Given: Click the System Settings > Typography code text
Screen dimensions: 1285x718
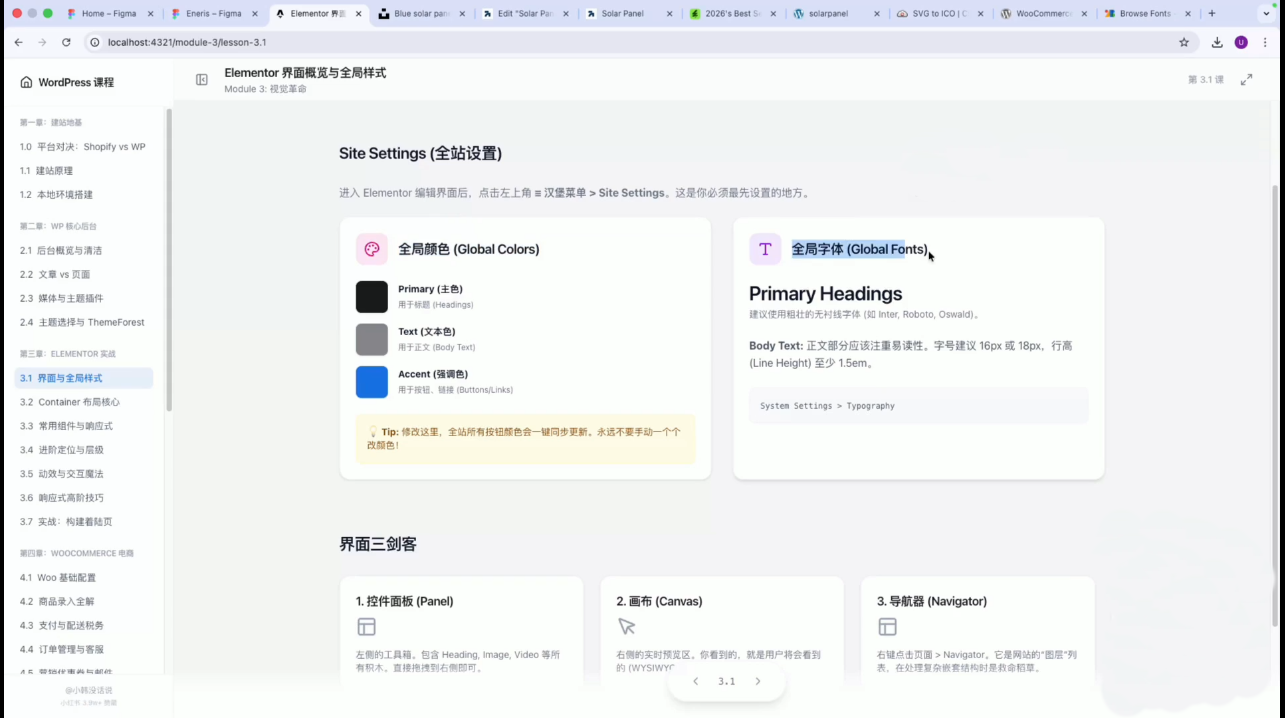Looking at the screenshot, I should tap(827, 406).
